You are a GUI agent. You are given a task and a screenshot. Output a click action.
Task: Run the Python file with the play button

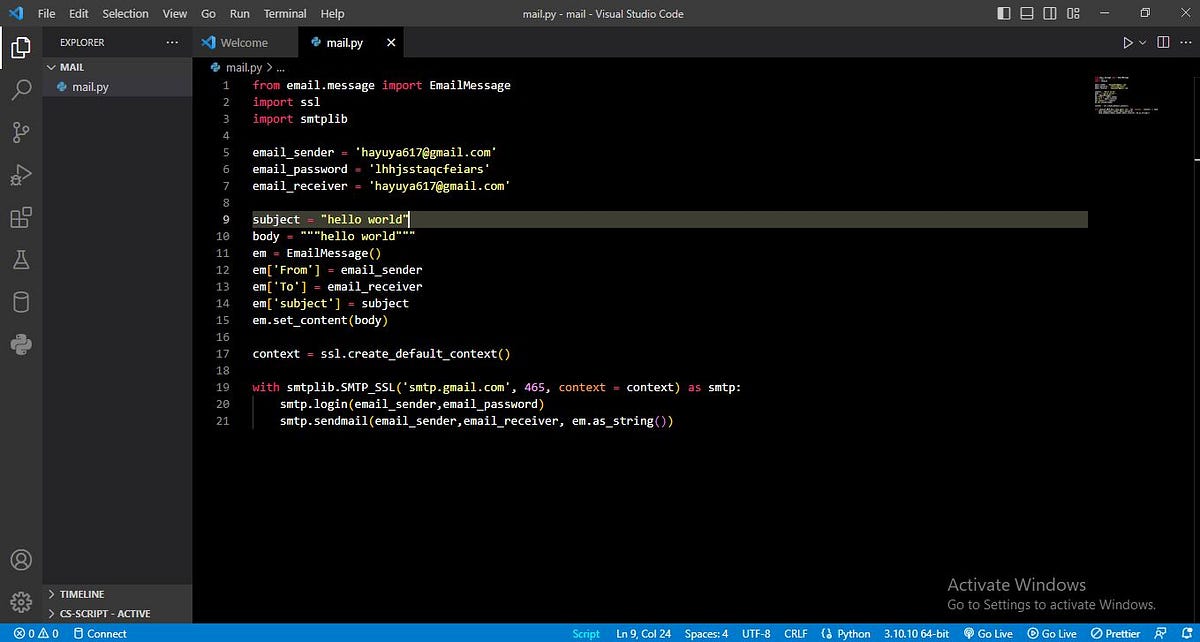(x=1125, y=42)
